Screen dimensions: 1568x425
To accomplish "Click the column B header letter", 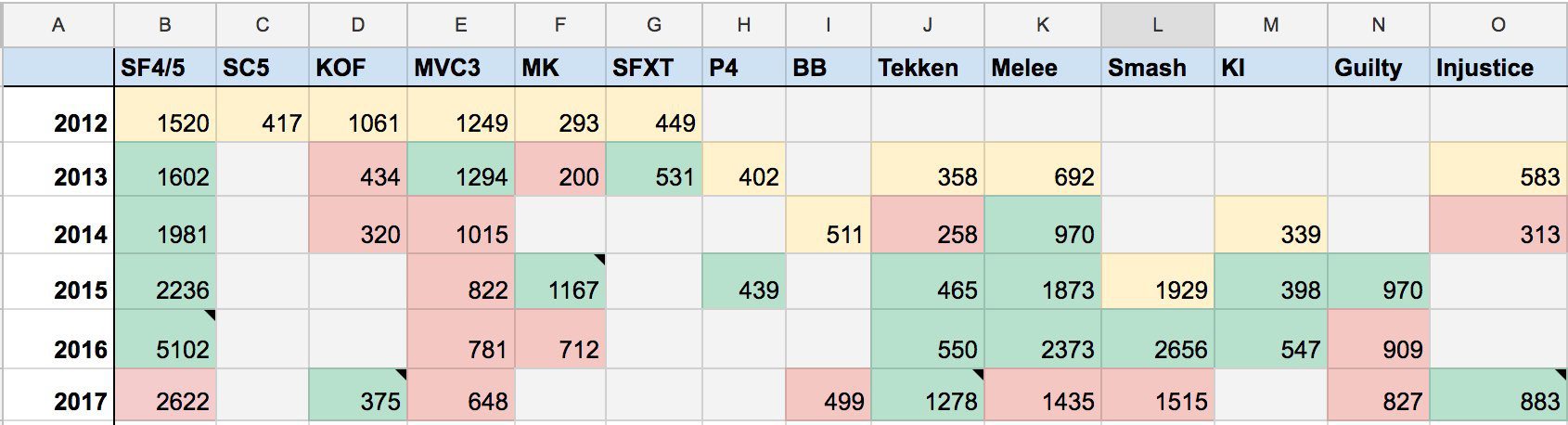I will (x=165, y=25).
